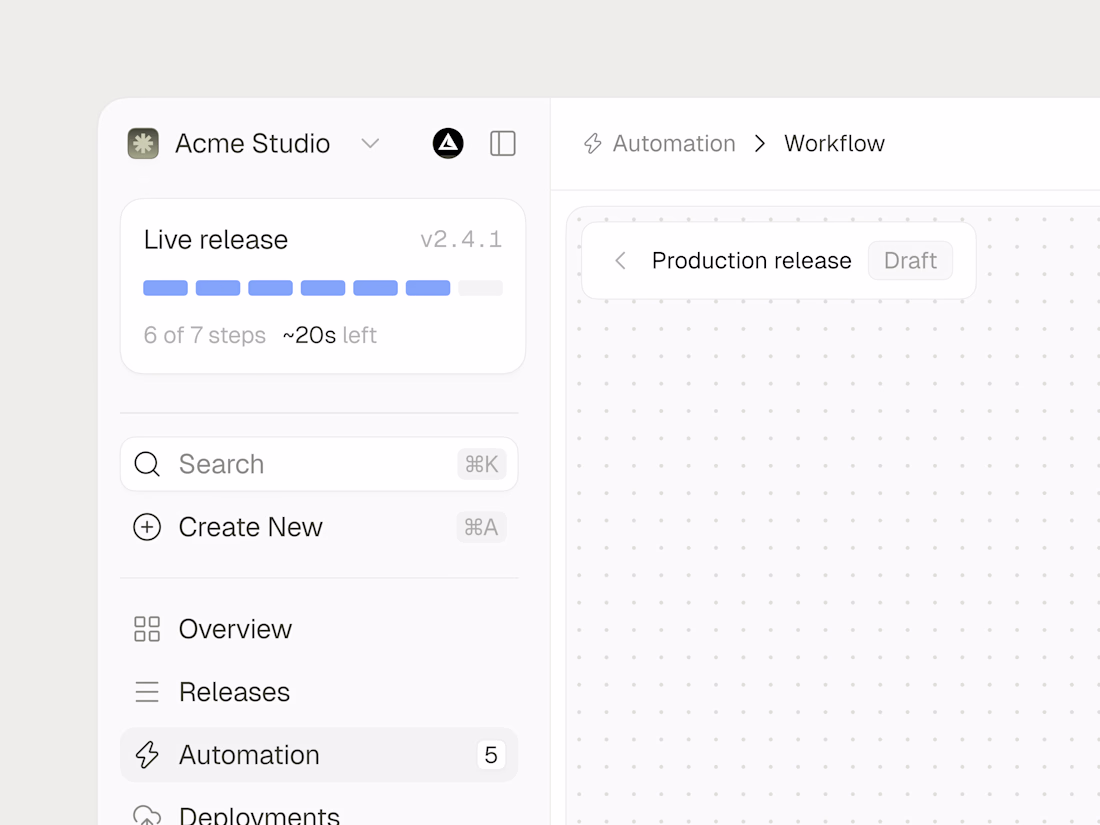The height and width of the screenshot is (825, 1100).
Task: Expand the Acme Studio workspace dropdown chevron
Action: click(x=370, y=144)
